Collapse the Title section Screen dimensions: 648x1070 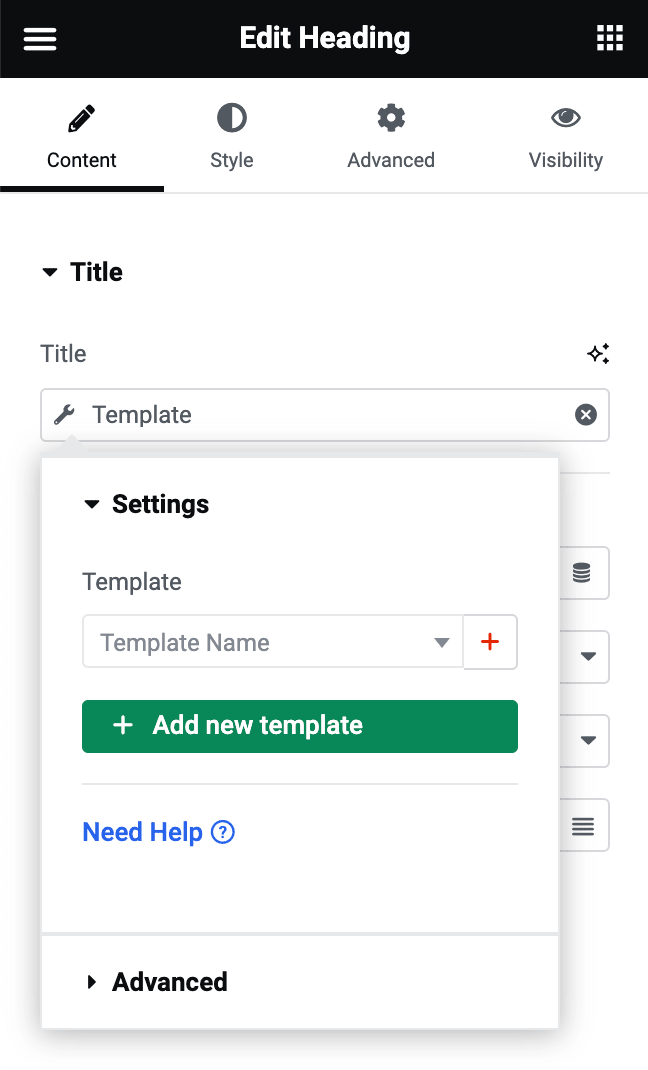(x=50, y=271)
